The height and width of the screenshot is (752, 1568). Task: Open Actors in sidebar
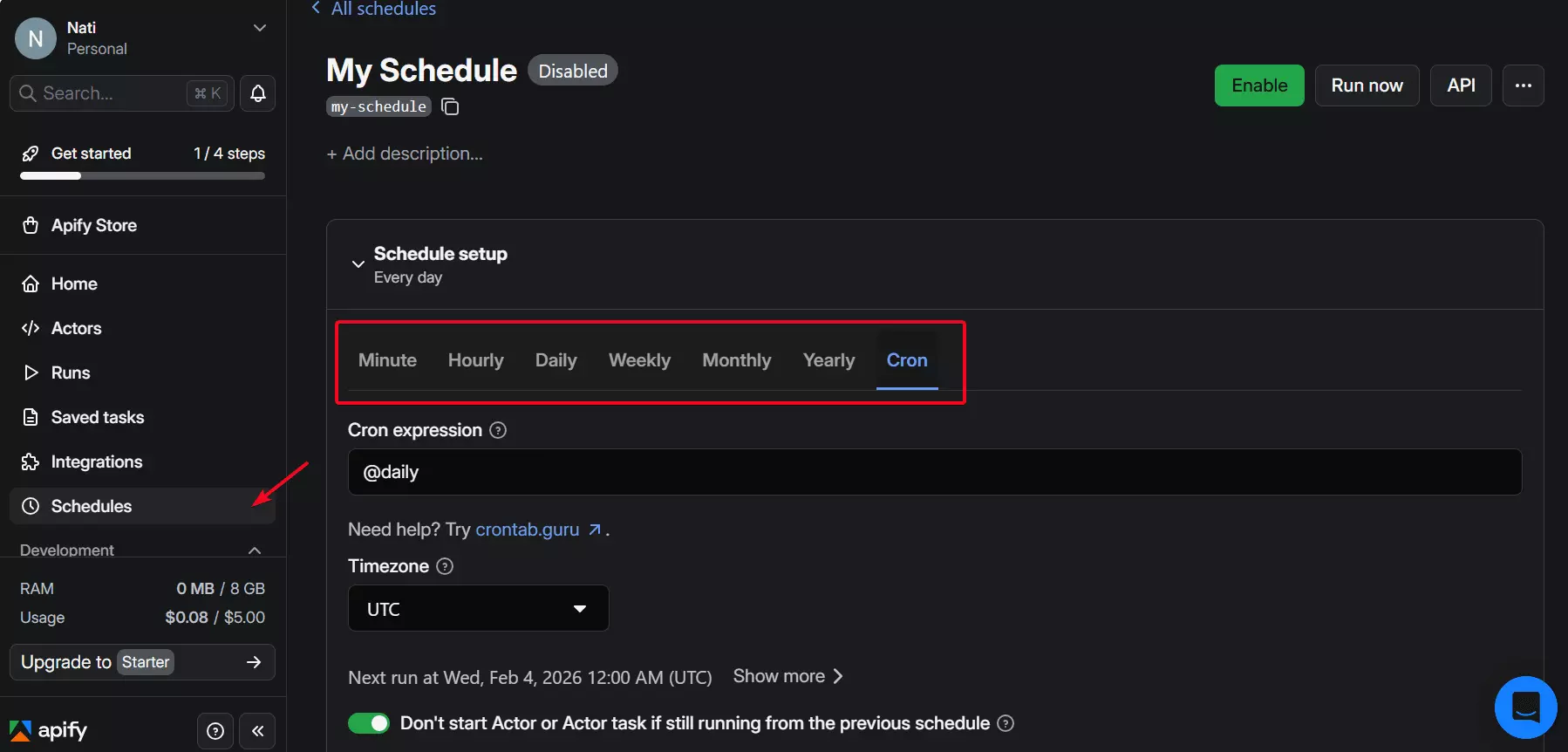(142, 328)
